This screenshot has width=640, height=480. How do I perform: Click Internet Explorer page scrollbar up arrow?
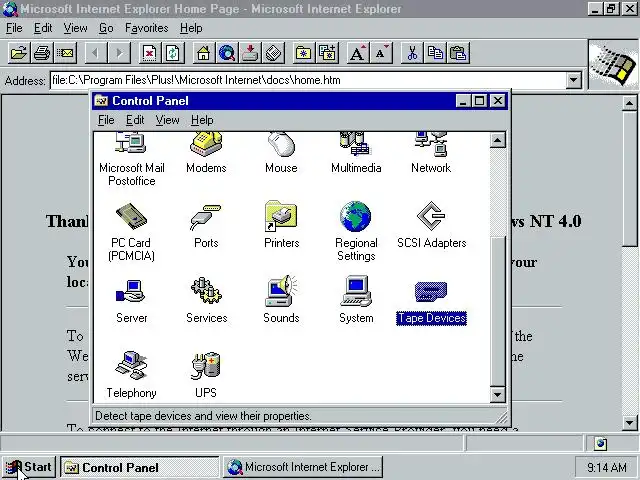click(x=630, y=103)
